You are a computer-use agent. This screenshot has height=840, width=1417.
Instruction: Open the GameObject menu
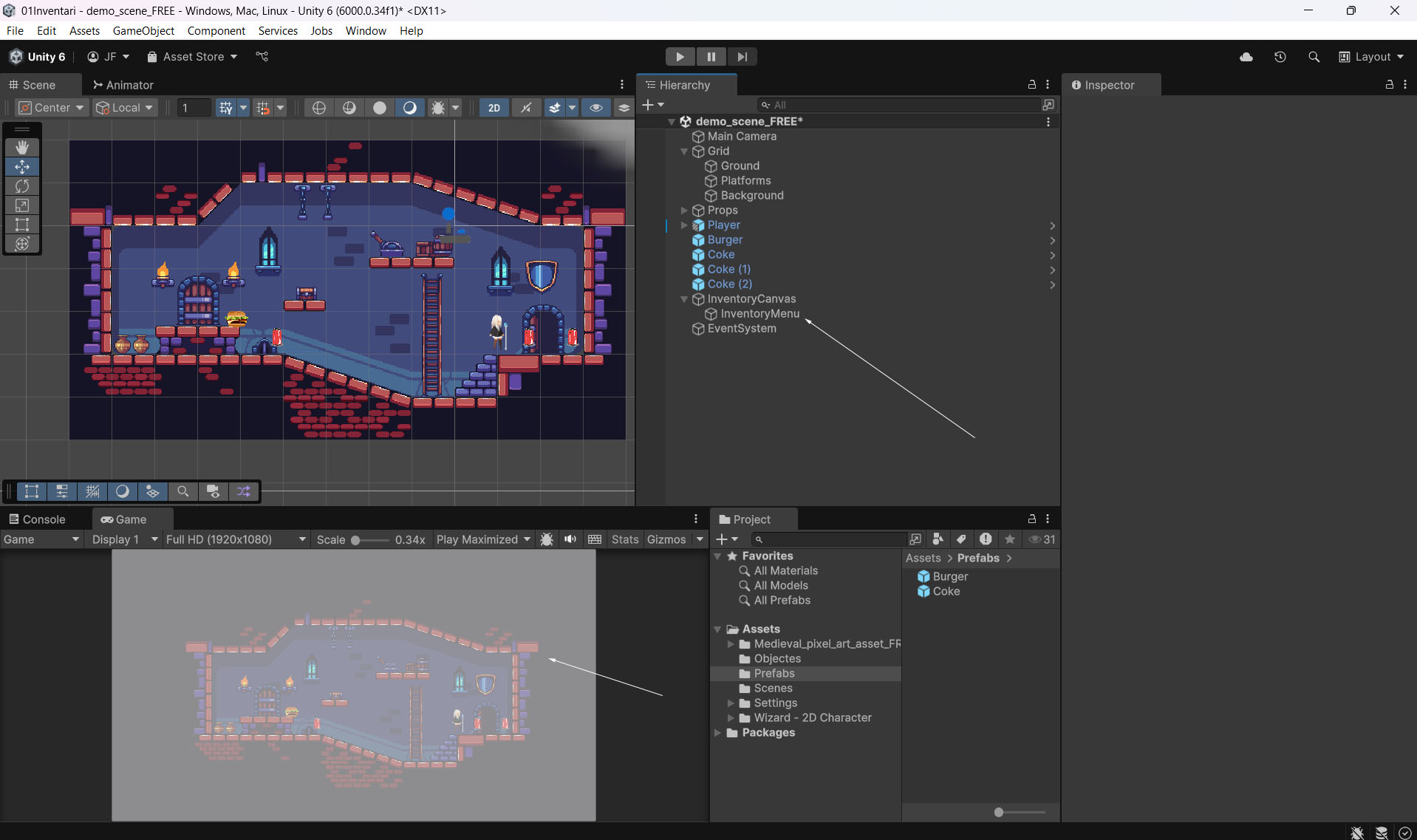(x=143, y=30)
